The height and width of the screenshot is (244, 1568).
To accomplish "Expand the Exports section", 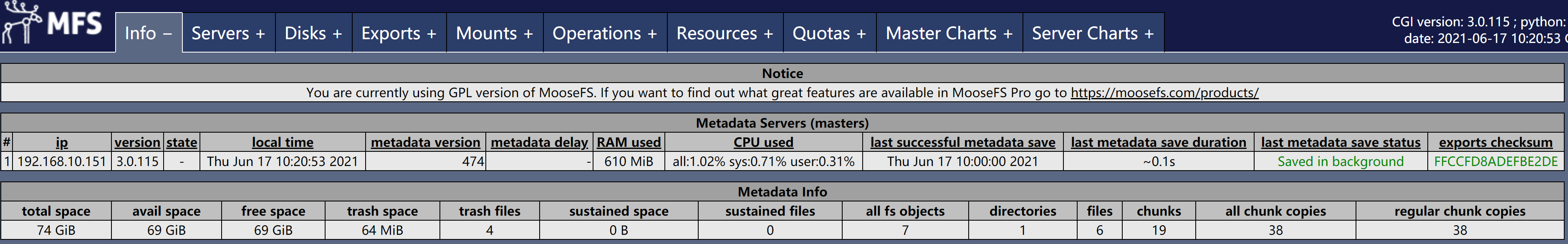I will click(399, 33).
